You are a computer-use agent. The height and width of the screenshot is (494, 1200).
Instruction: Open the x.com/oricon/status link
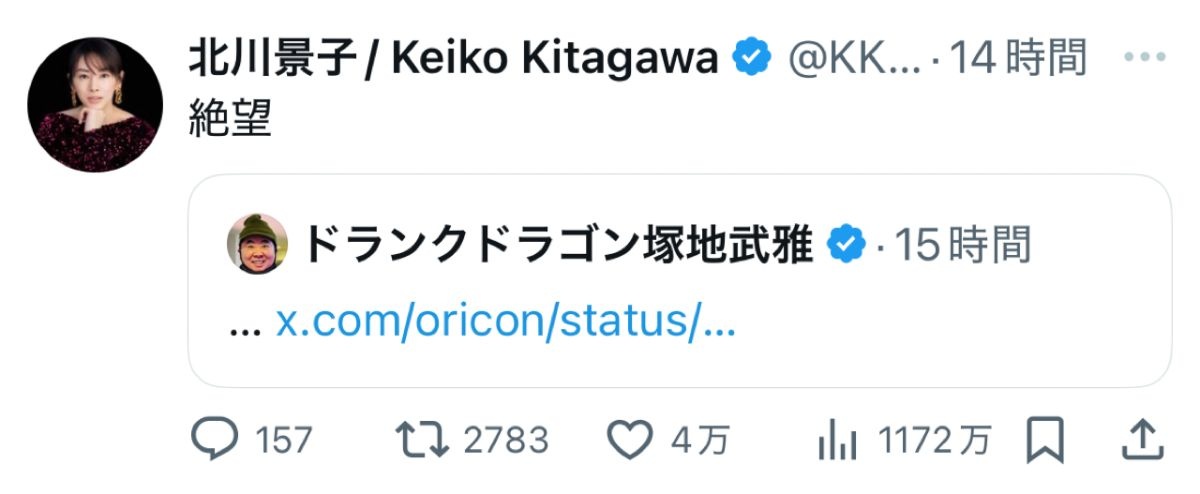[x=506, y=322]
